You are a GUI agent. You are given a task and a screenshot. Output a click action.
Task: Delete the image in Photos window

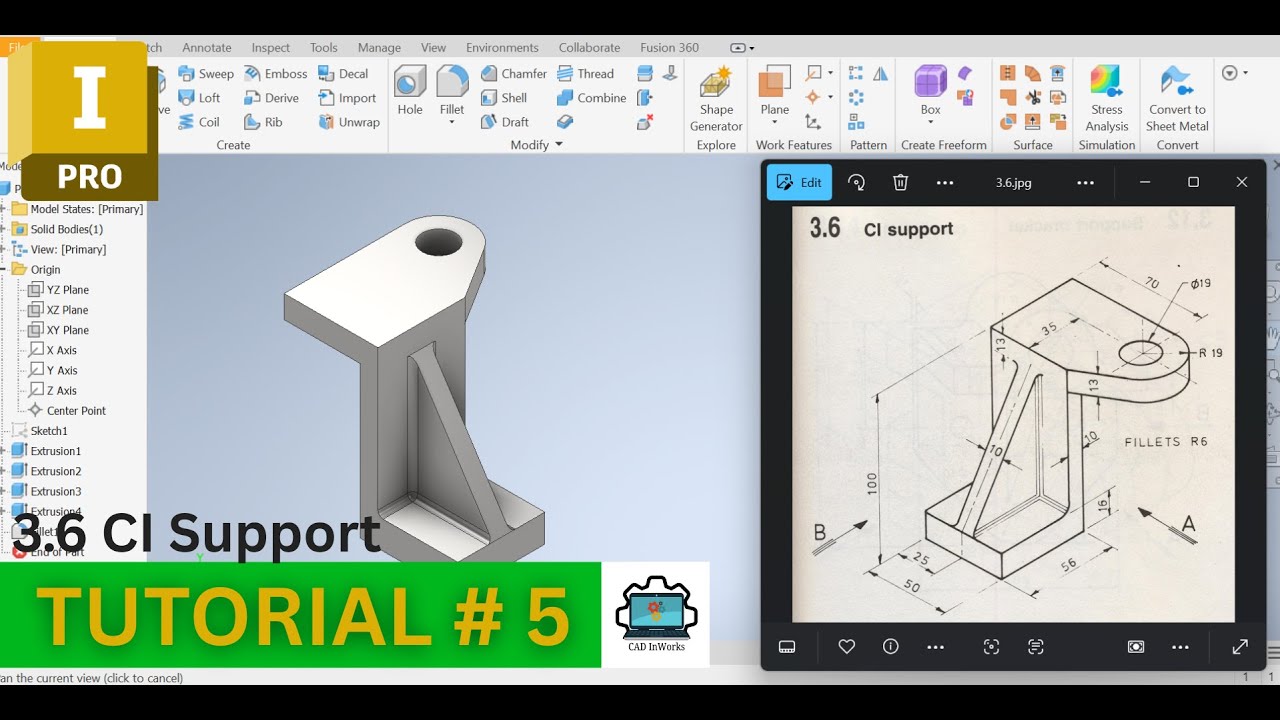point(900,182)
